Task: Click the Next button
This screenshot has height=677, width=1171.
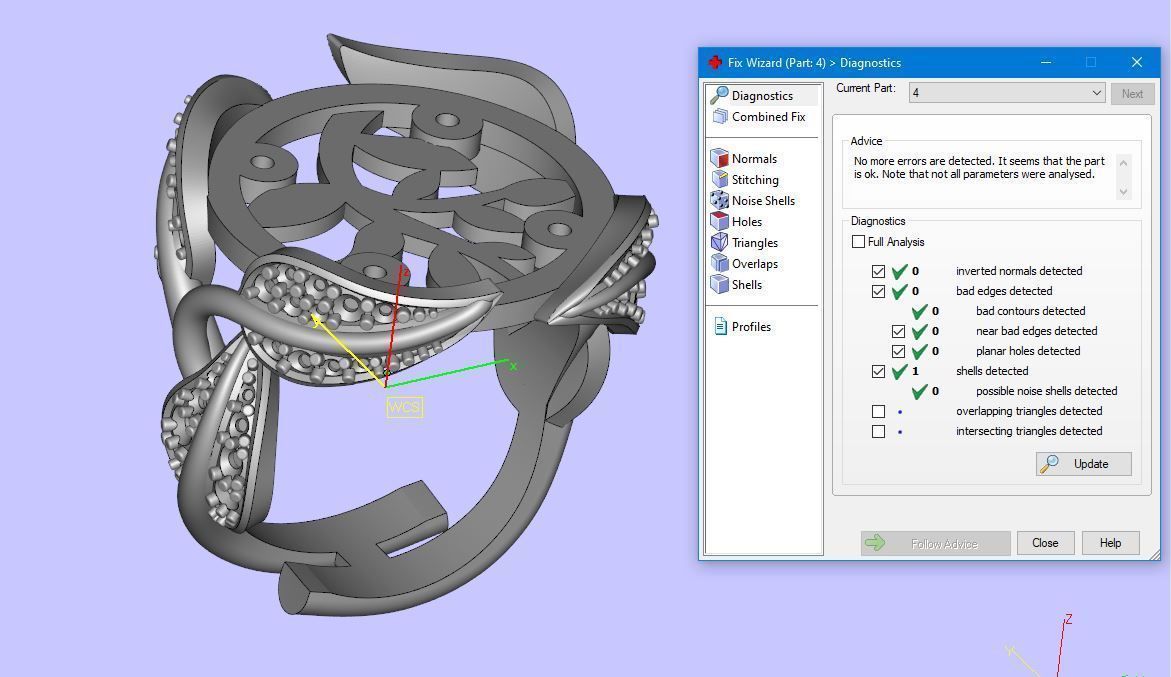Action: pos(1132,93)
